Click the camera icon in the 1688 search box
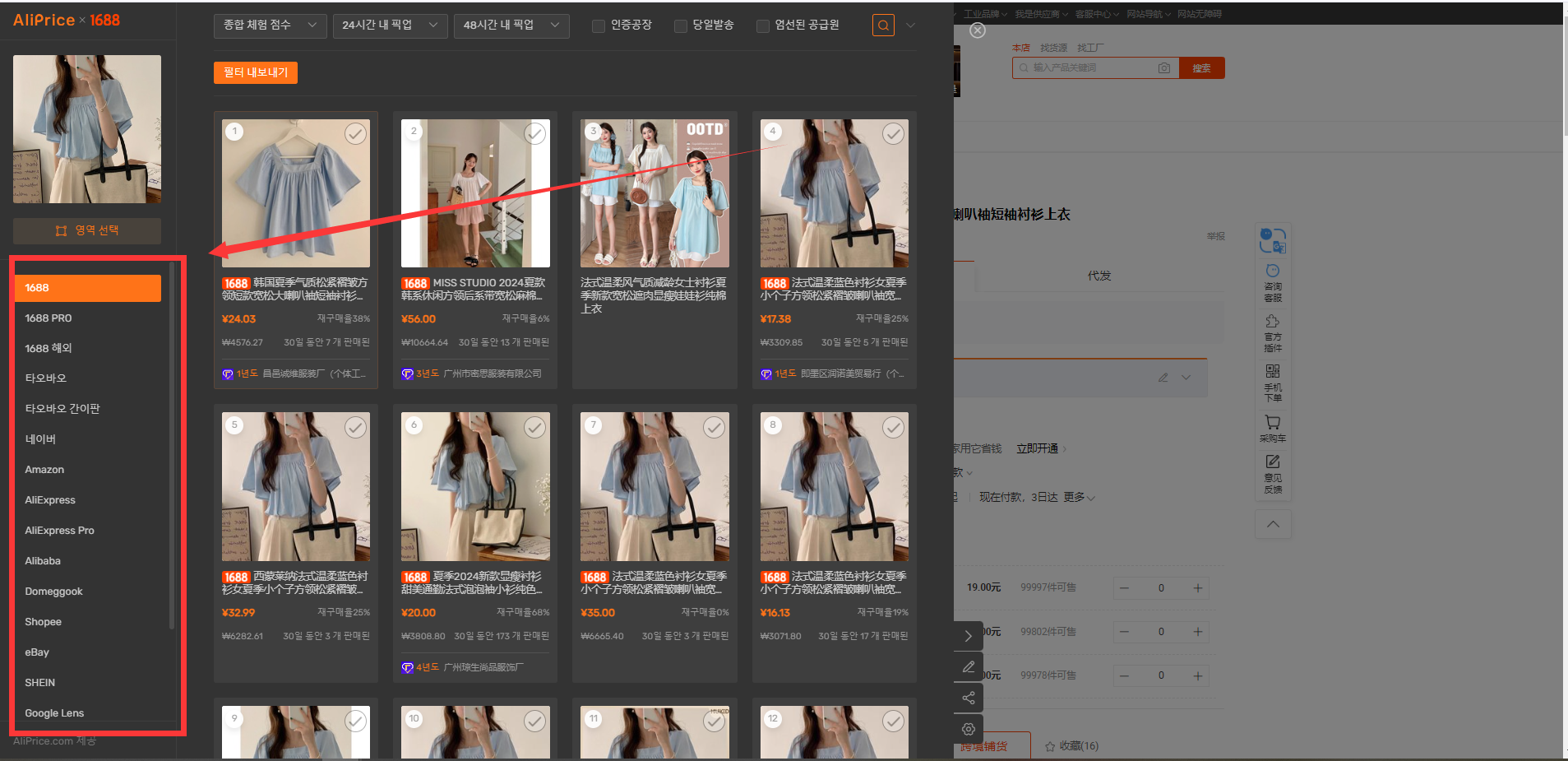This screenshot has height=761, width=1568. (1163, 67)
